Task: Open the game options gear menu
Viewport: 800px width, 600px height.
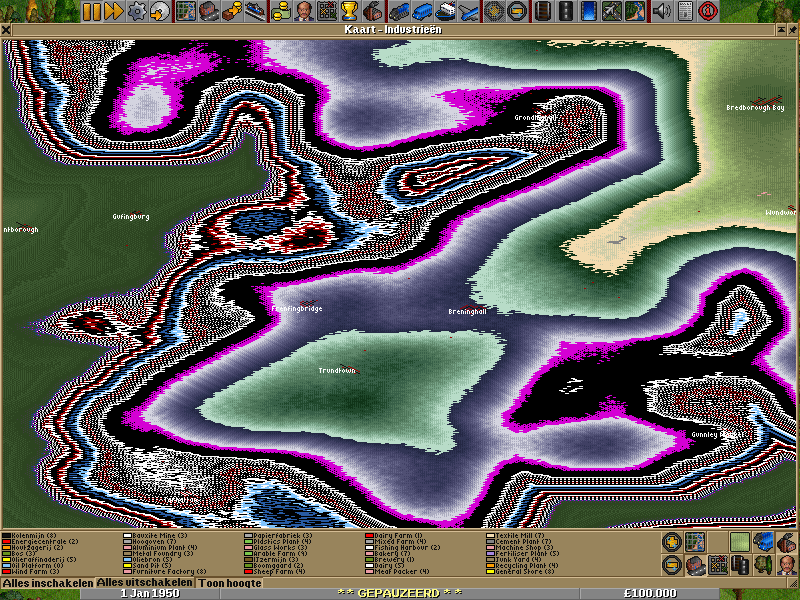Action: click(x=137, y=11)
